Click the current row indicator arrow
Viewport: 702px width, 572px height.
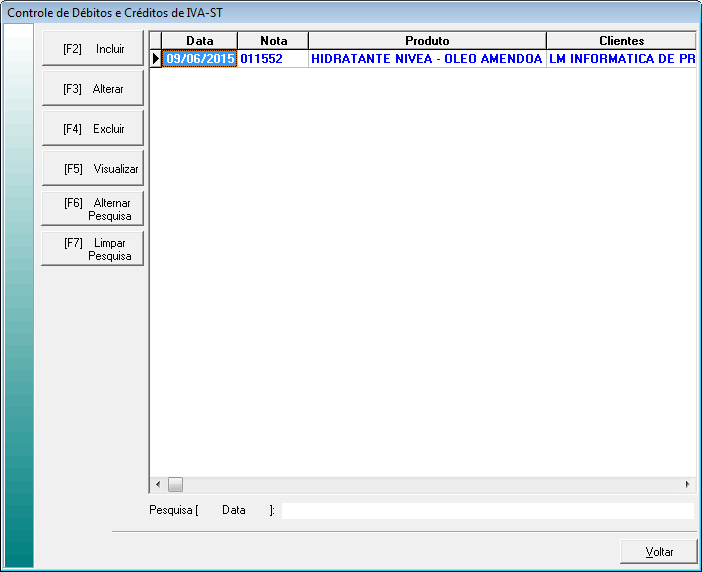[156, 59]
